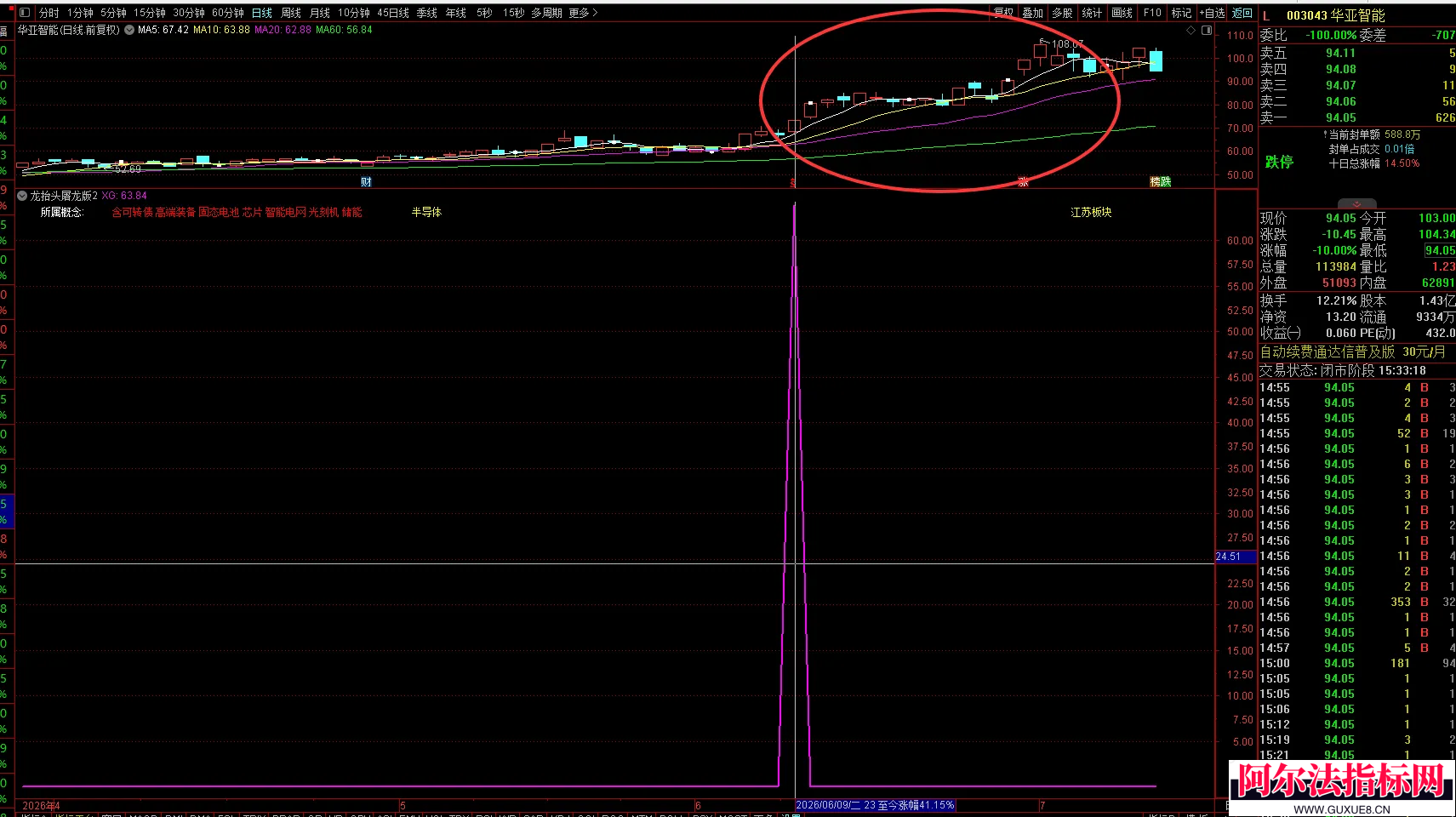The width and height of the screenshot is (1456, 817).
Task: Click the XG: 63.84 indicator value
Action: [x=124, y=196]
